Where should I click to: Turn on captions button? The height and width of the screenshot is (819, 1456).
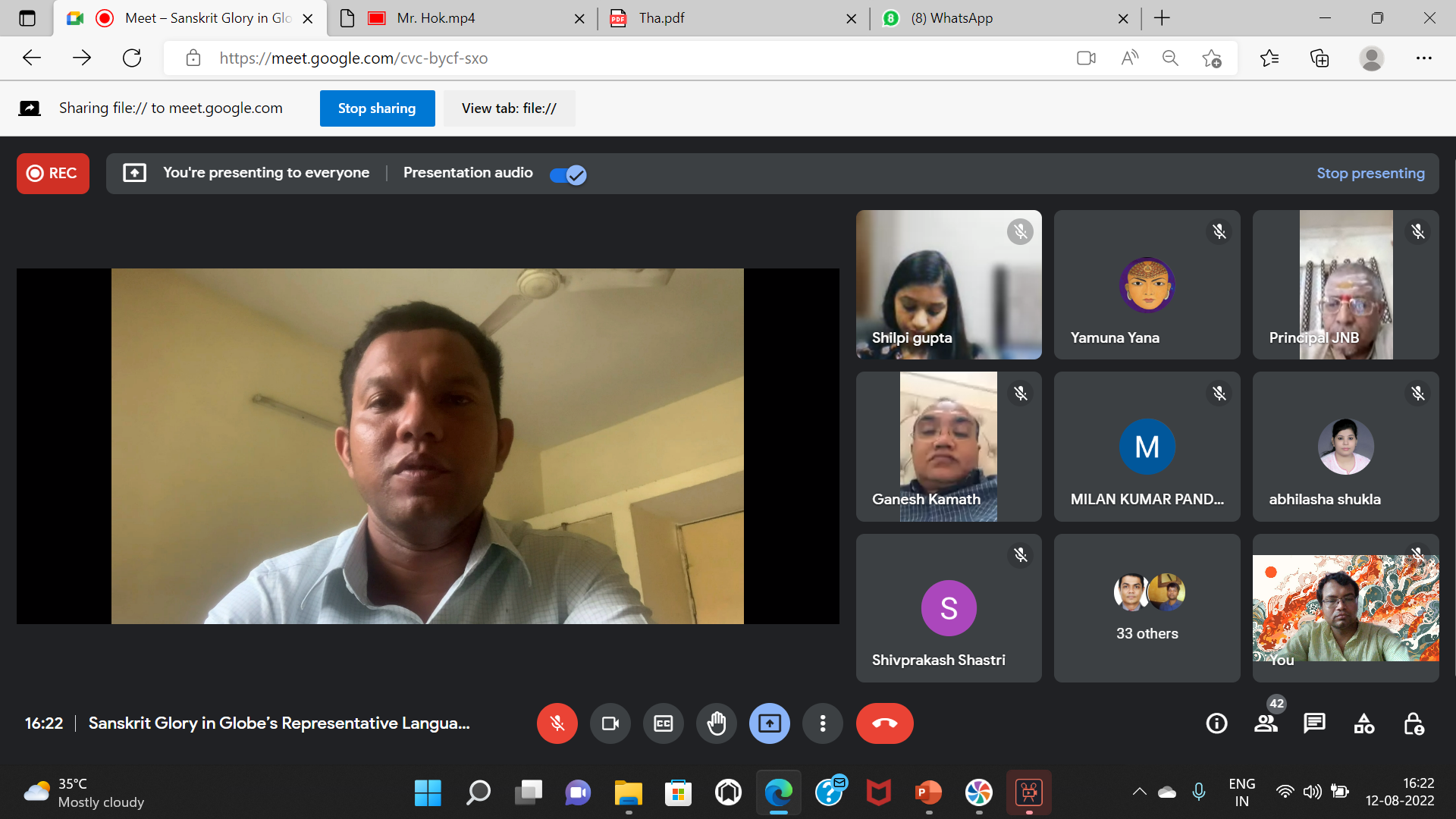[x=664, y=723]
